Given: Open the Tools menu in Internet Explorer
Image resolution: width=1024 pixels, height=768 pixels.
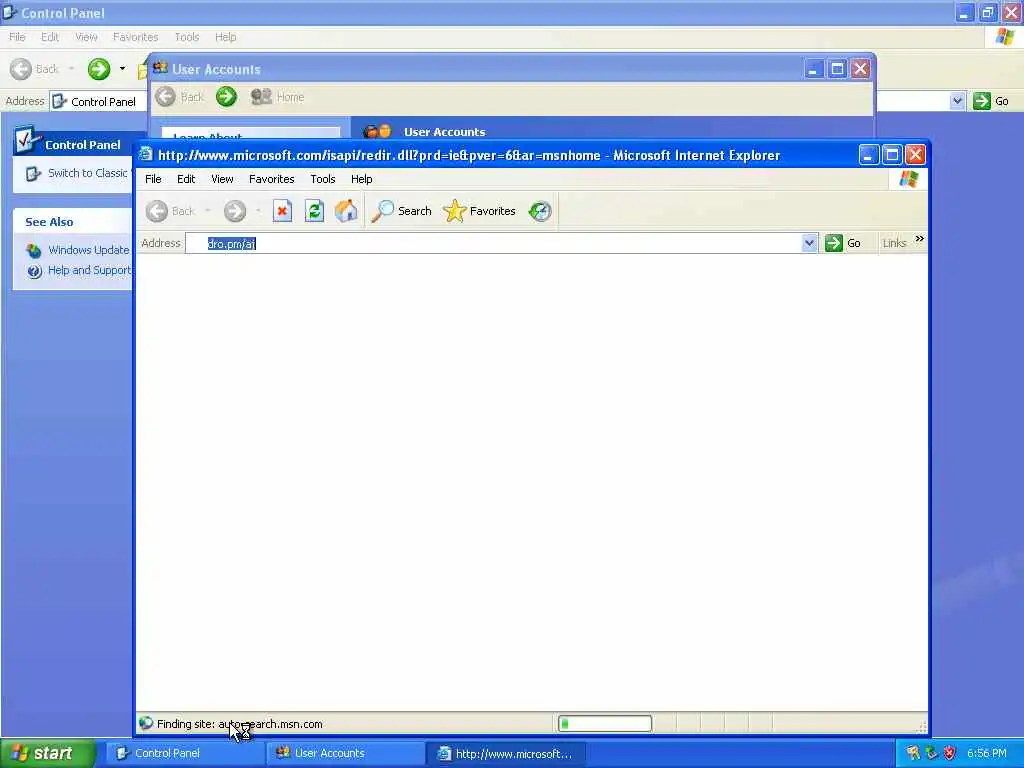Looking at the screenshot, I should click(x=323, y=179).
